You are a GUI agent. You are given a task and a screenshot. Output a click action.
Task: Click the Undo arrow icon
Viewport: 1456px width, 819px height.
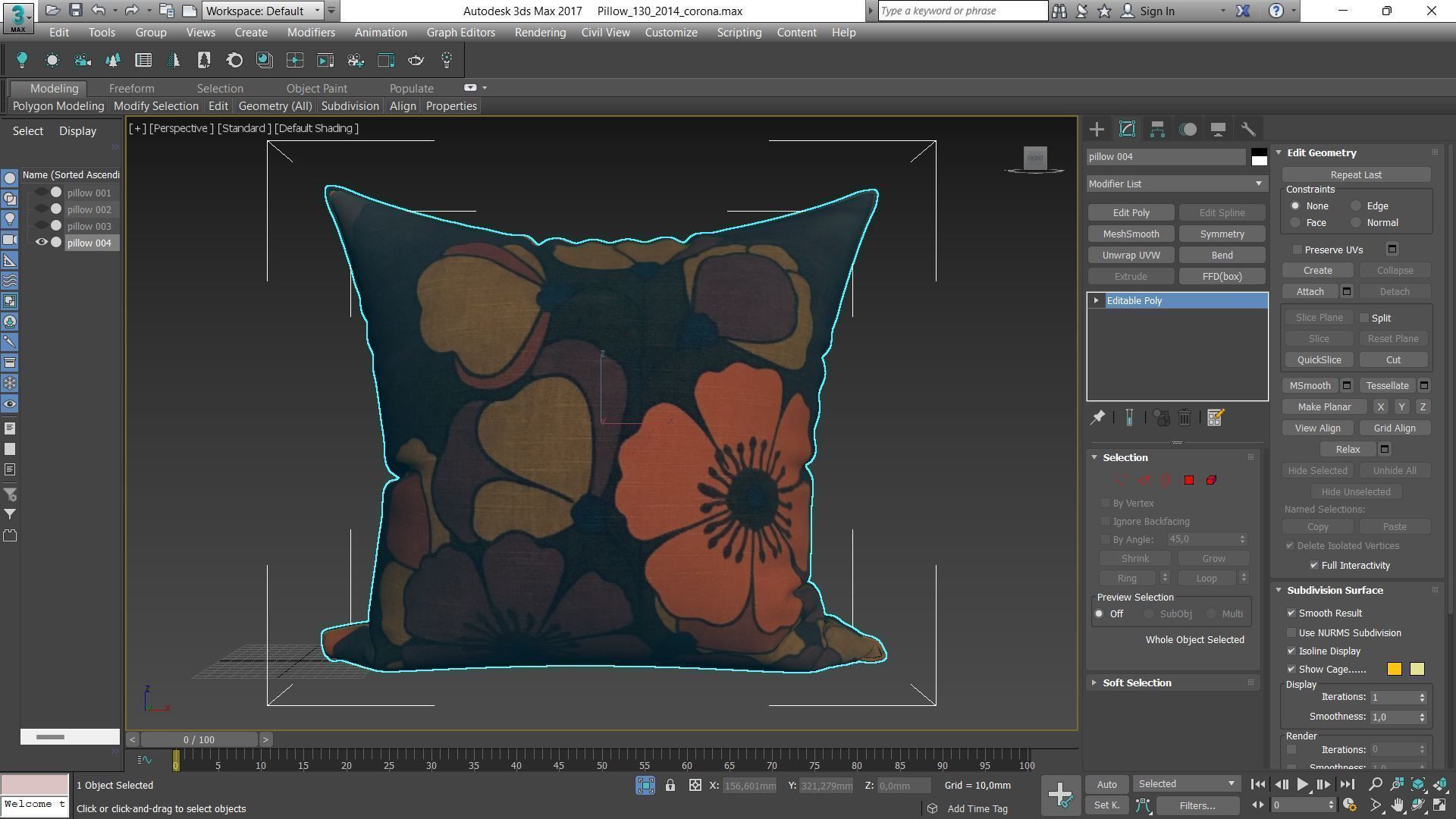99,11
